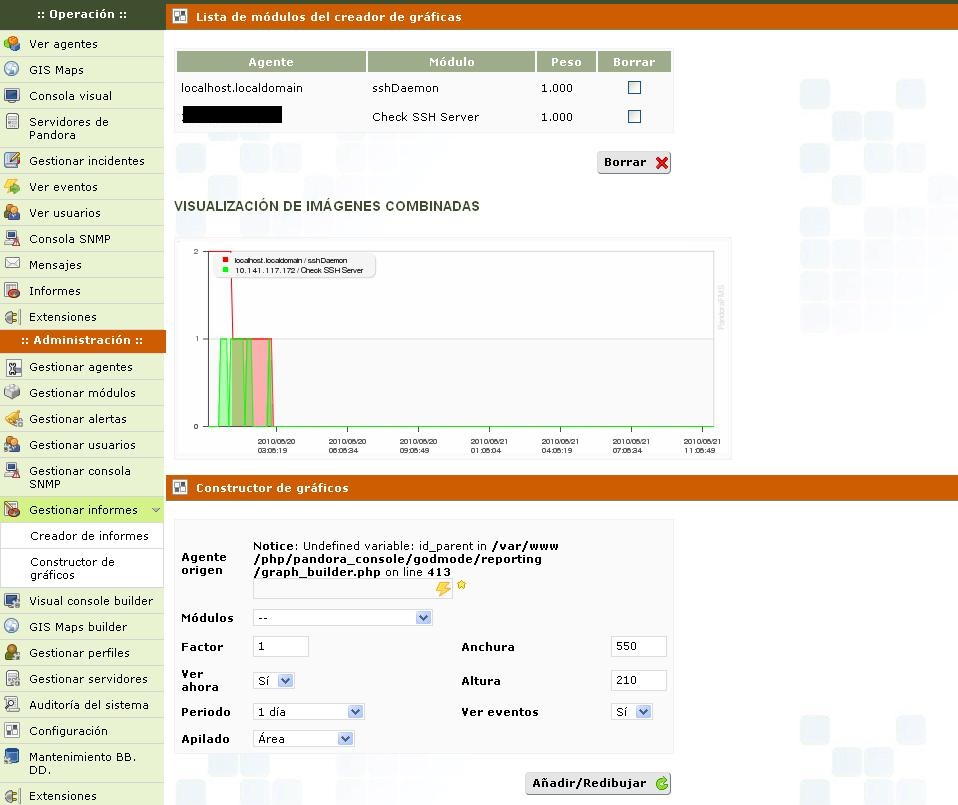Image resolution: width=958 pixels, height=805 pixels.
Task: Click the GIS Maps globe icon
Action: 12,70
